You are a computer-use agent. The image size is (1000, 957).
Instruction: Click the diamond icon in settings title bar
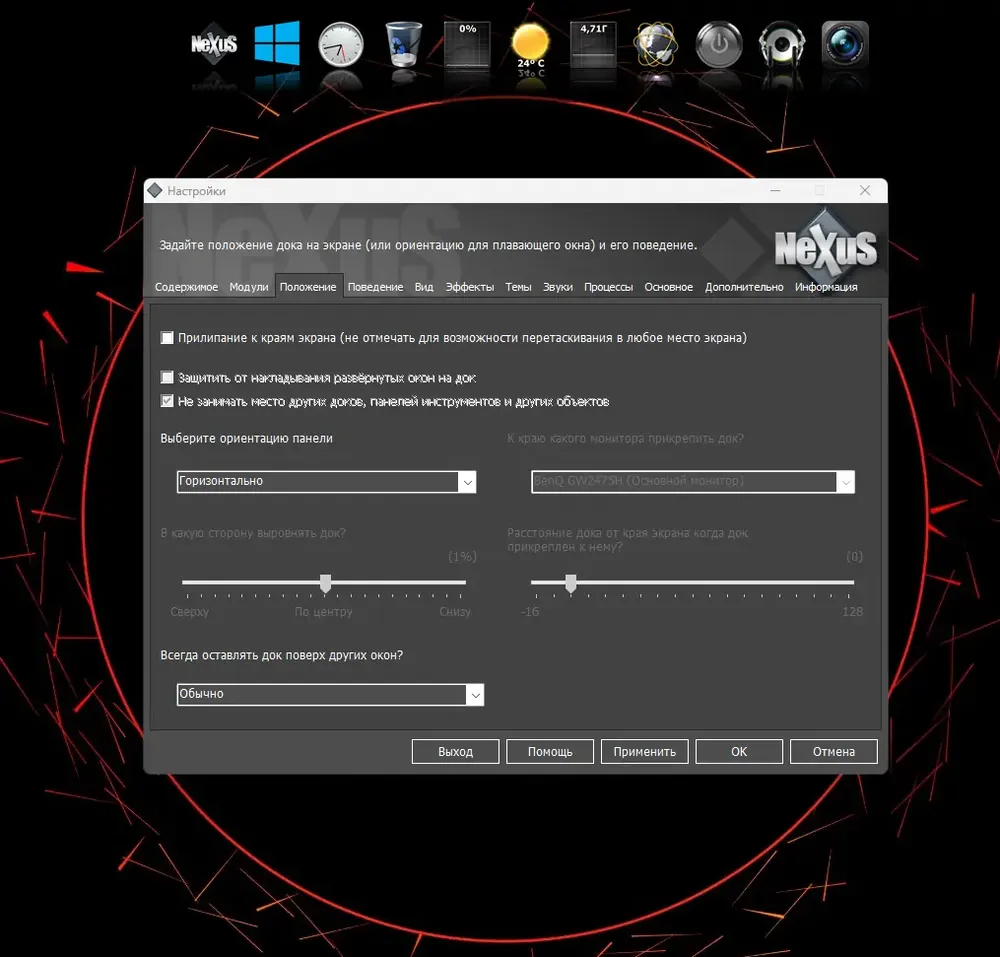(154, 191)
